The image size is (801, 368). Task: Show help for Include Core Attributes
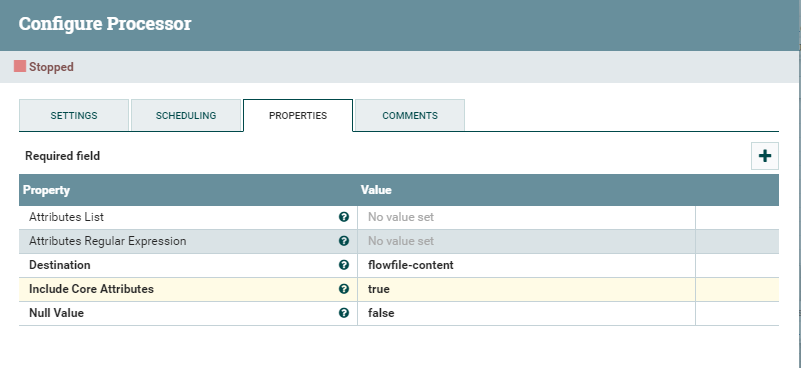pyautogui.click(x=344, y=289)
